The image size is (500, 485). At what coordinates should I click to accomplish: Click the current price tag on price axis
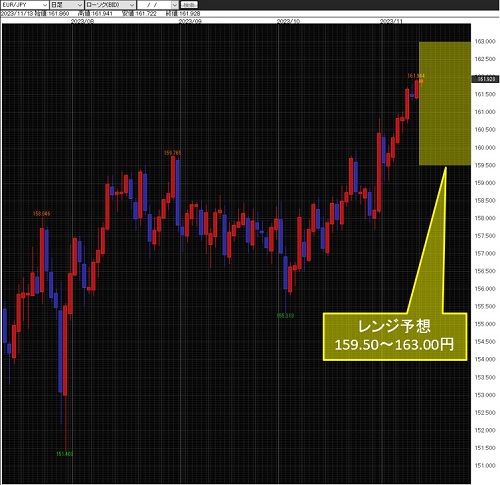[x=485, y=79]
